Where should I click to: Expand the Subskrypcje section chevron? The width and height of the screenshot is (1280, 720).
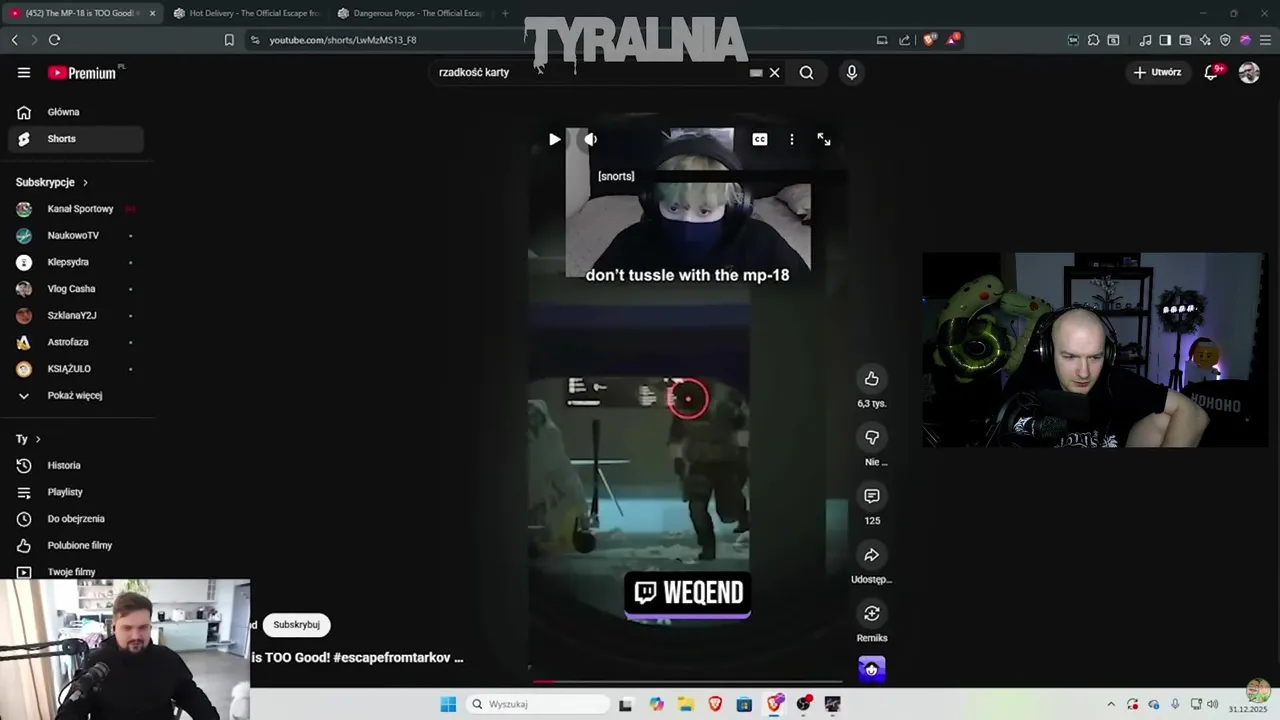[85, 183]
